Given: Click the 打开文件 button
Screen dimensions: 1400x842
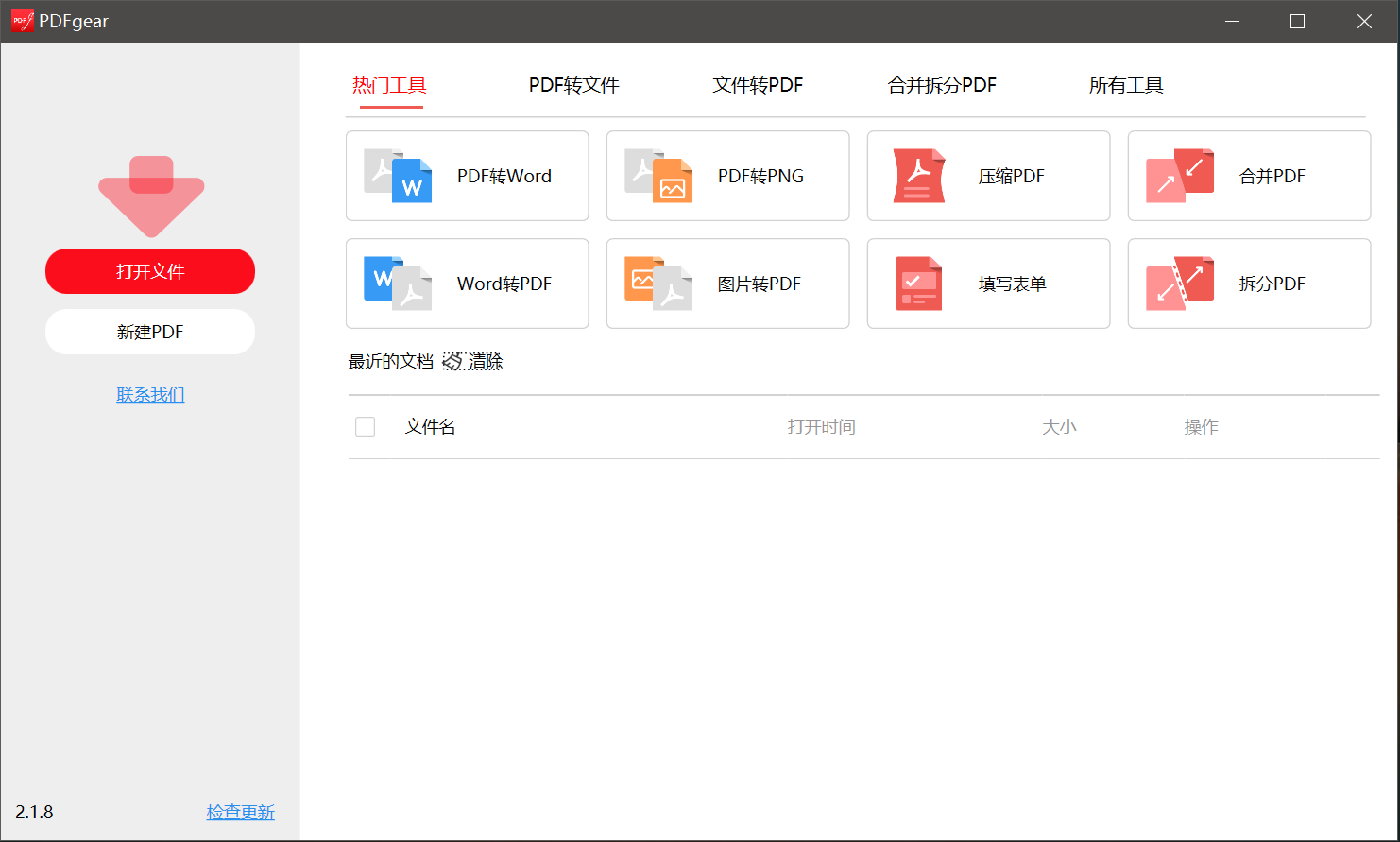Looking at the screenshot, I should pos(149,270).
